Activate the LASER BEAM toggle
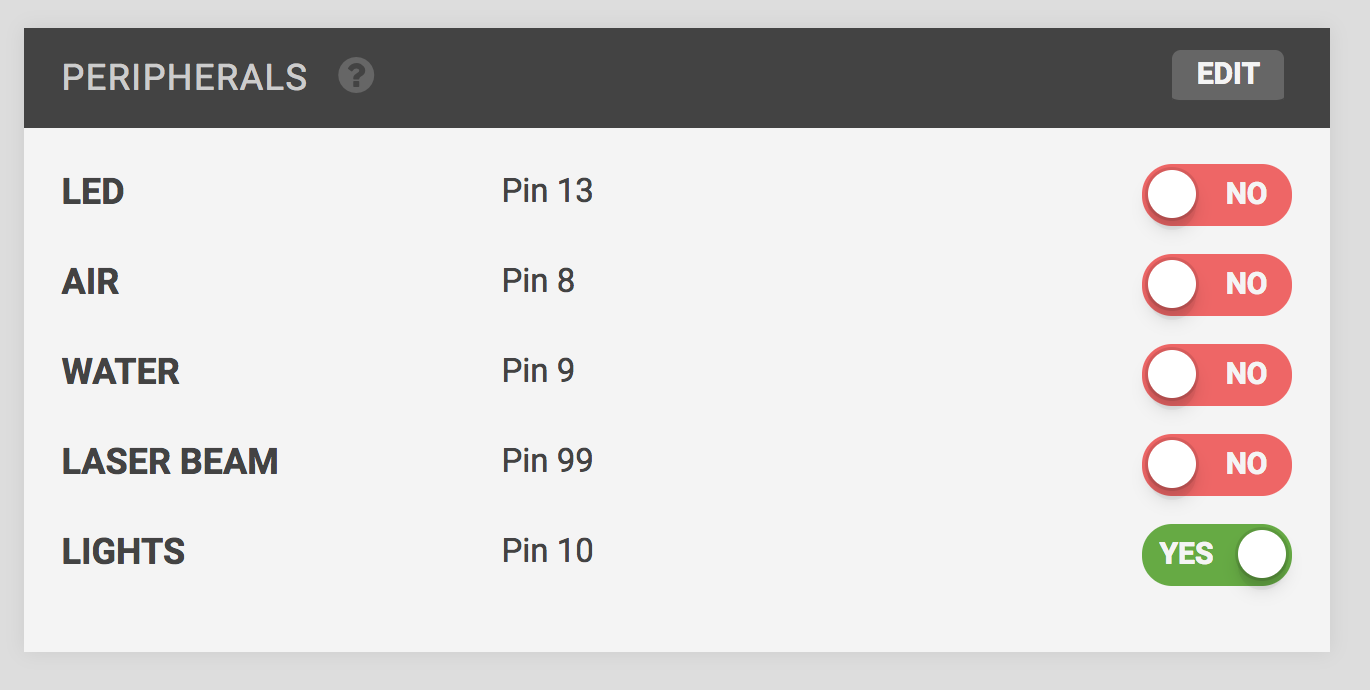This screenshot has width=1370, height=690. (1216, 464)
